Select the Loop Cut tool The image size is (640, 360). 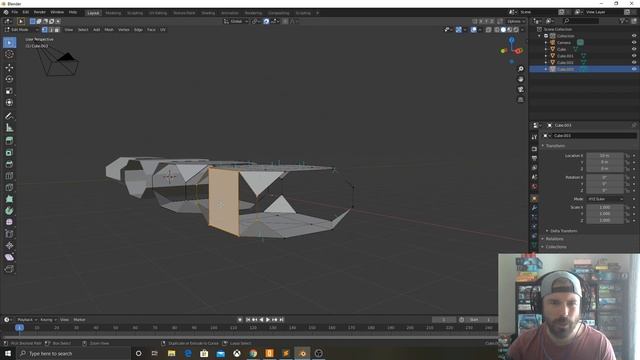(9, 176)
